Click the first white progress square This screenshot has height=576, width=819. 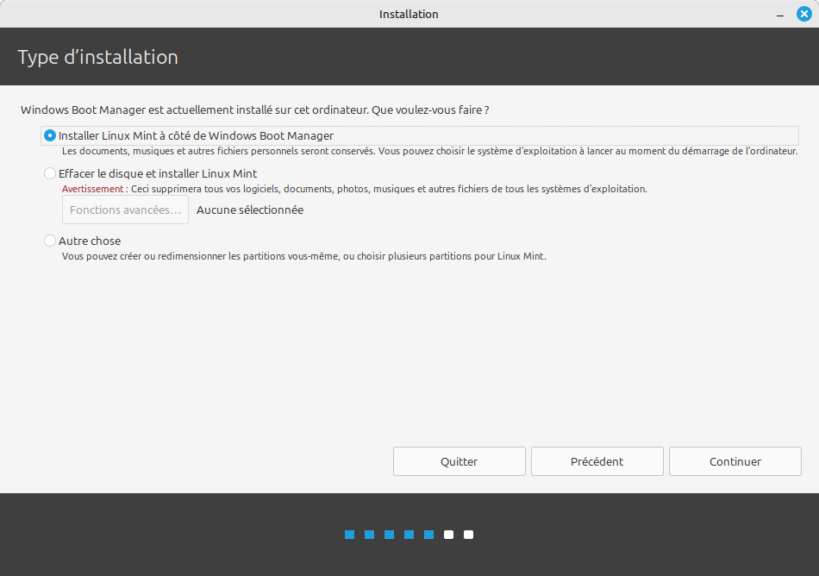[449, 535]
